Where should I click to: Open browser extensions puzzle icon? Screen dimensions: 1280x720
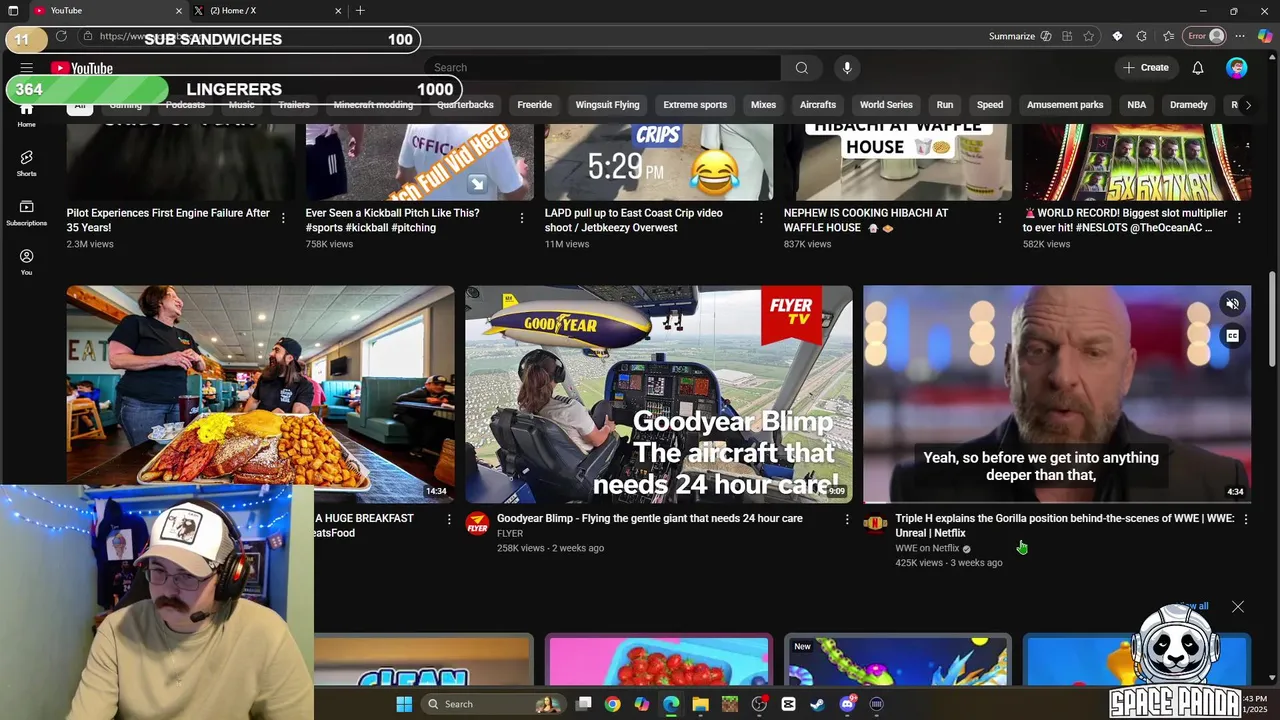coord(1141,36)
